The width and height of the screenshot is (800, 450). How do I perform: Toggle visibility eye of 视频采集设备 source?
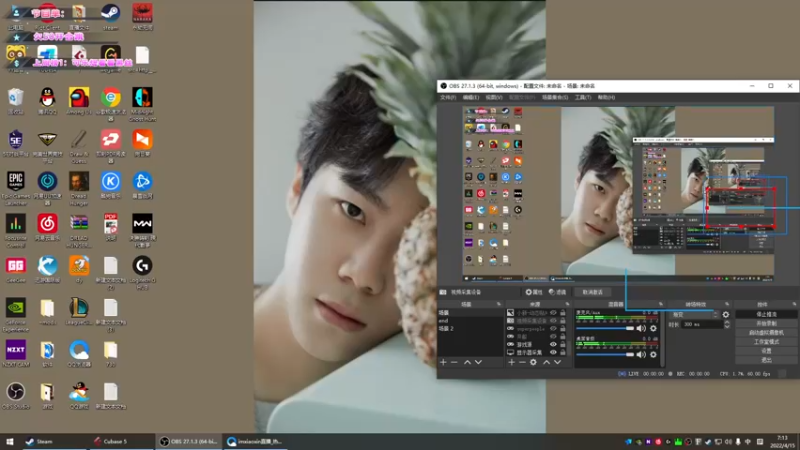553,321
